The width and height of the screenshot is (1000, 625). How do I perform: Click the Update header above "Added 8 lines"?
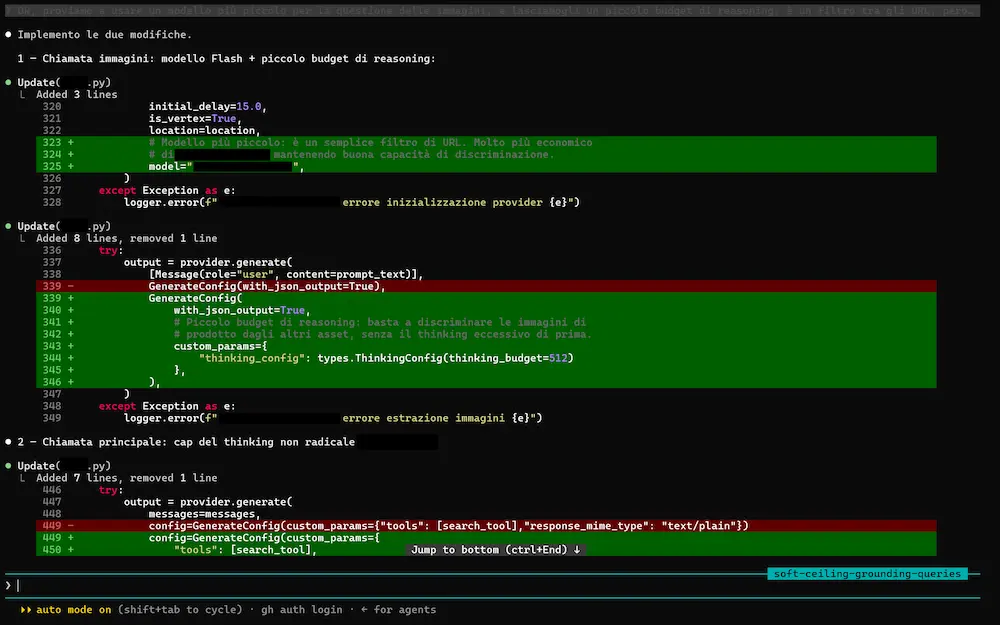tap(64, 226)
